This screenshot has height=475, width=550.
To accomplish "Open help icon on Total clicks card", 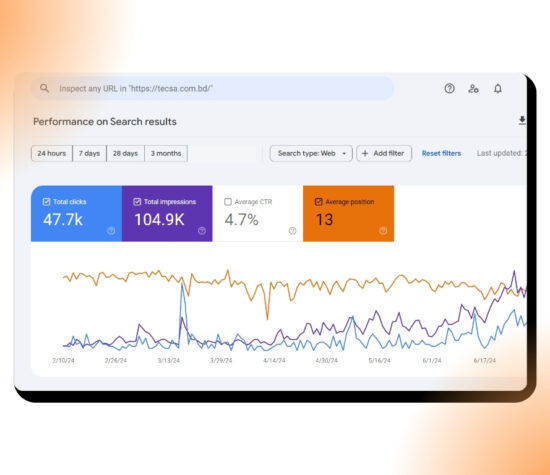I will click(x=111, y=230).
